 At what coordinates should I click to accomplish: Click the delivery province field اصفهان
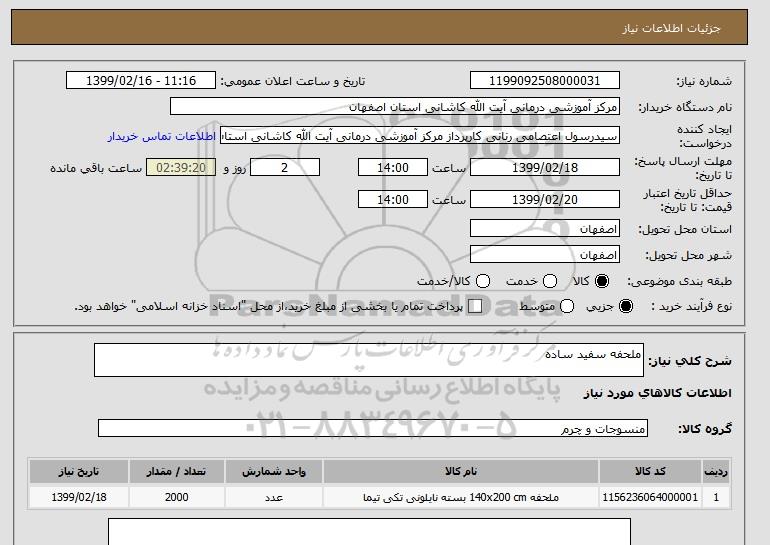(545, 228)
